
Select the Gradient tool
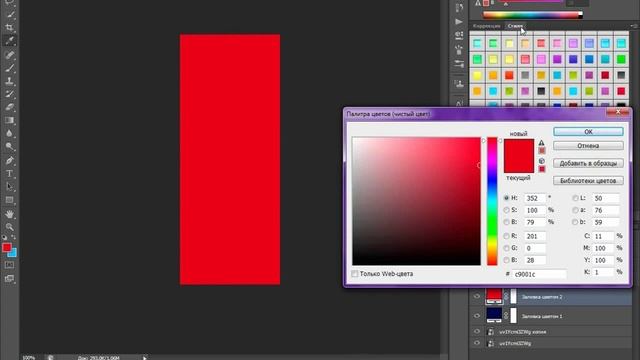9,120
